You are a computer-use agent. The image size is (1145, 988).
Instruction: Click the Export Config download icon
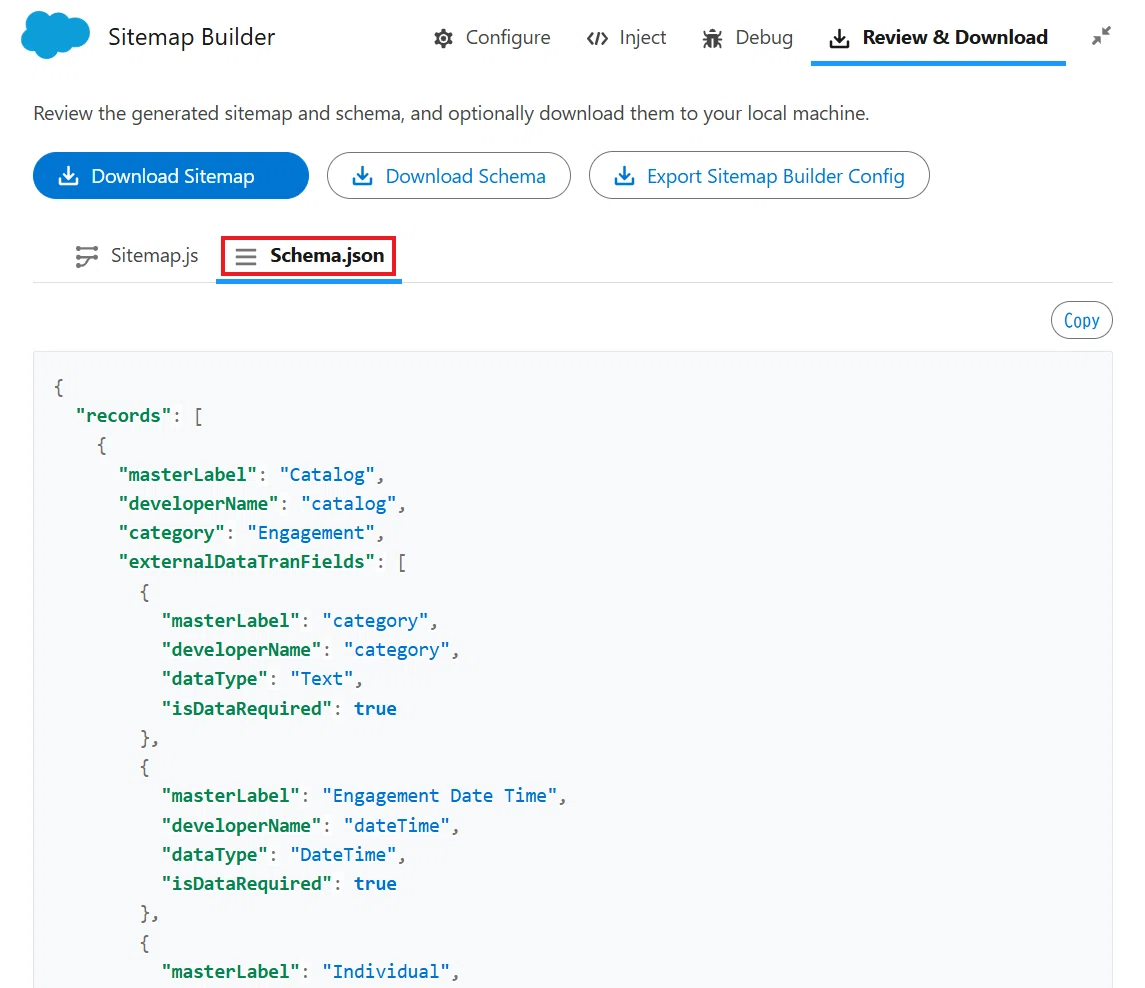[x=624, y=176]
